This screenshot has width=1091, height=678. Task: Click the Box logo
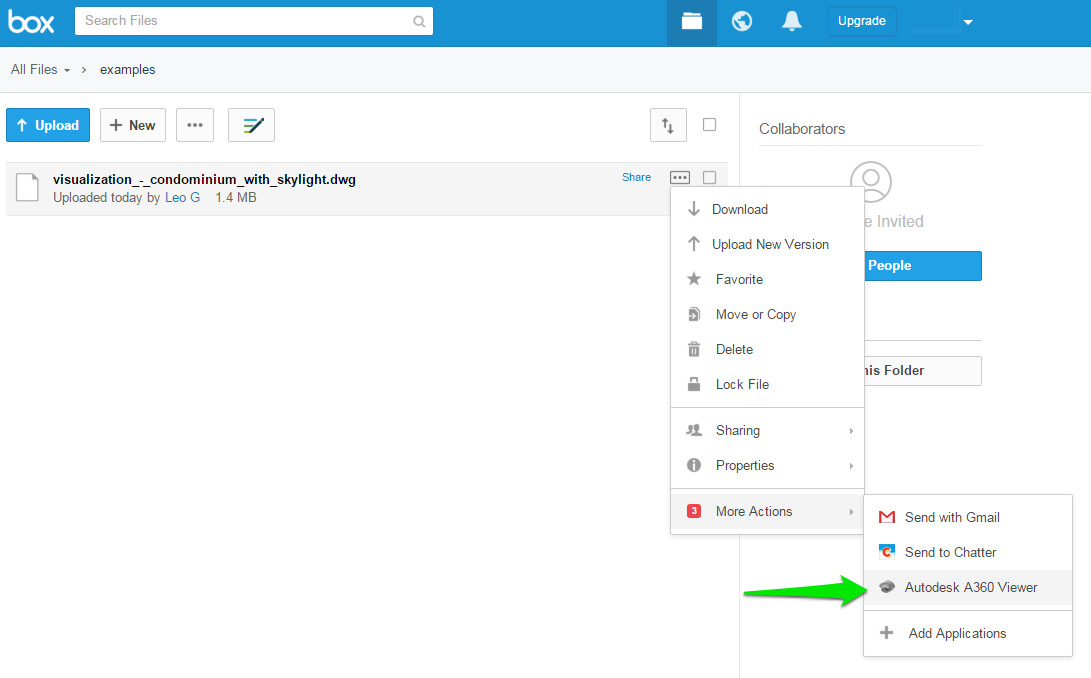pyautogui.click(x=31, y=22)
